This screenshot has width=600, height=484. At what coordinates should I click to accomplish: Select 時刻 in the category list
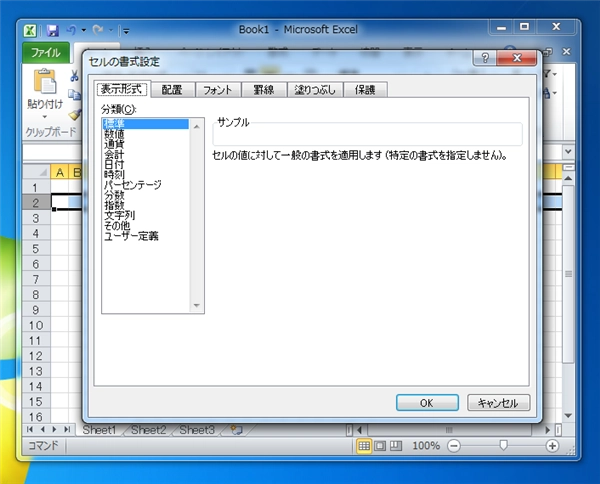pos(145,175)
